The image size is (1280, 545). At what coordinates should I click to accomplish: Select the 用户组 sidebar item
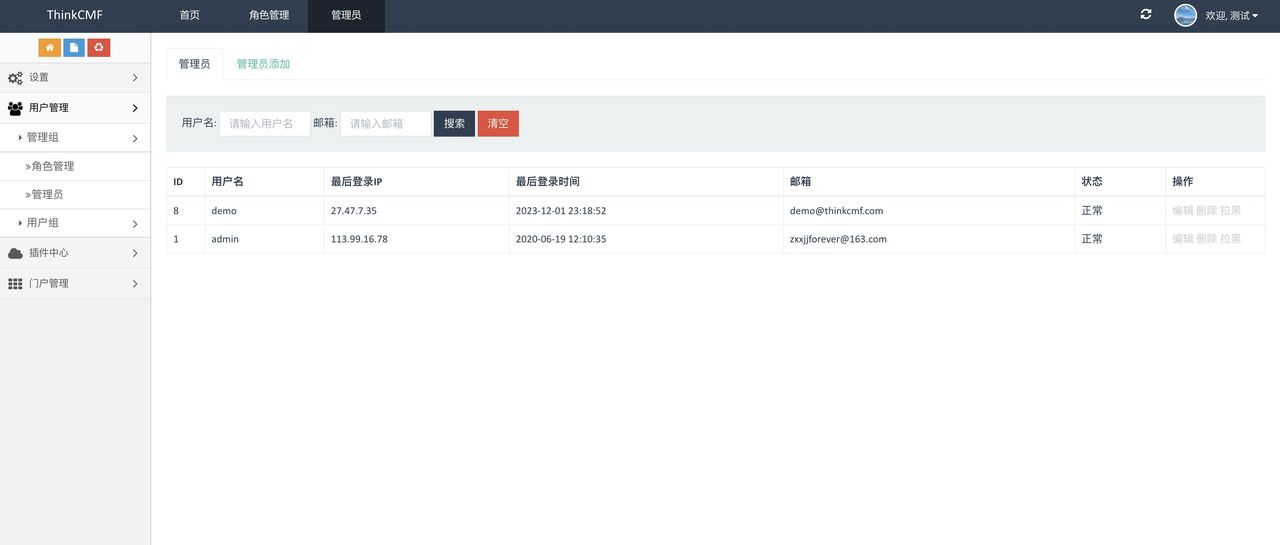[75, 223]
